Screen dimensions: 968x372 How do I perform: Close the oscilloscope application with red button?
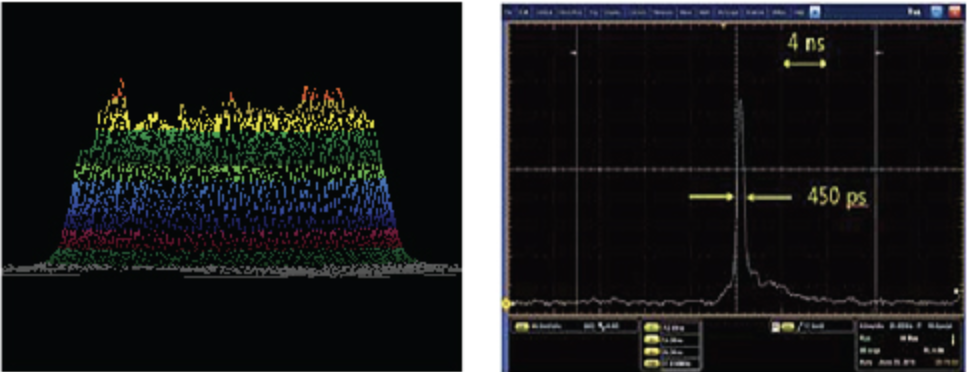pos(955,12)
